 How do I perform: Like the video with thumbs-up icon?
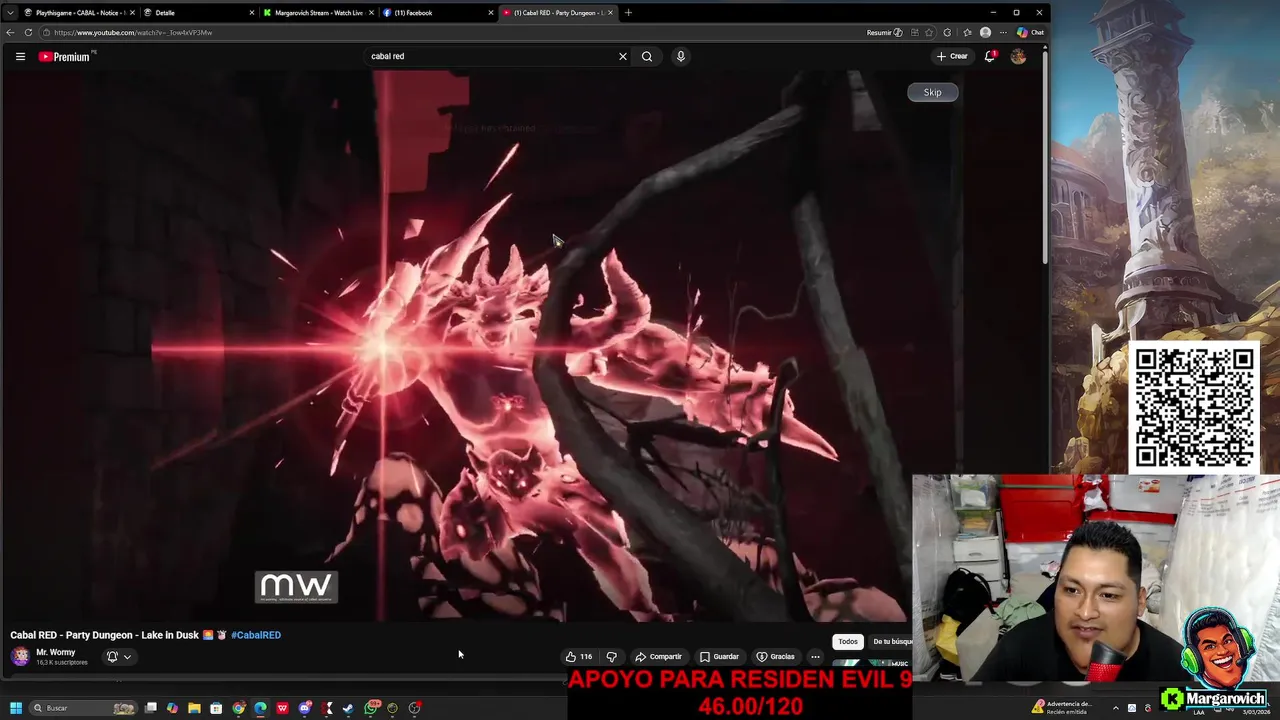(x=579, y=656)
